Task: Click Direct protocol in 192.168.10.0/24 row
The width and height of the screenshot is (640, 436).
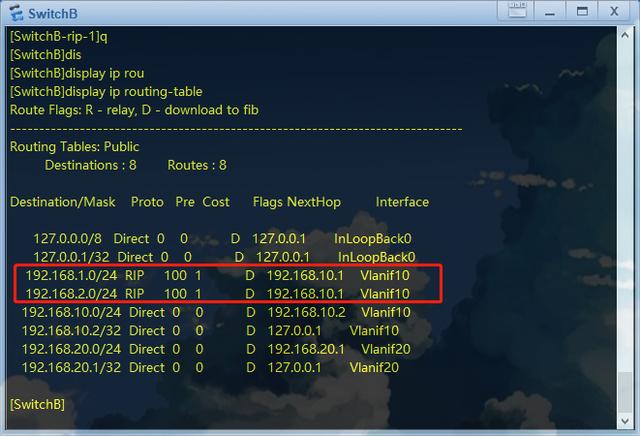Action: [x=147, y=313]
